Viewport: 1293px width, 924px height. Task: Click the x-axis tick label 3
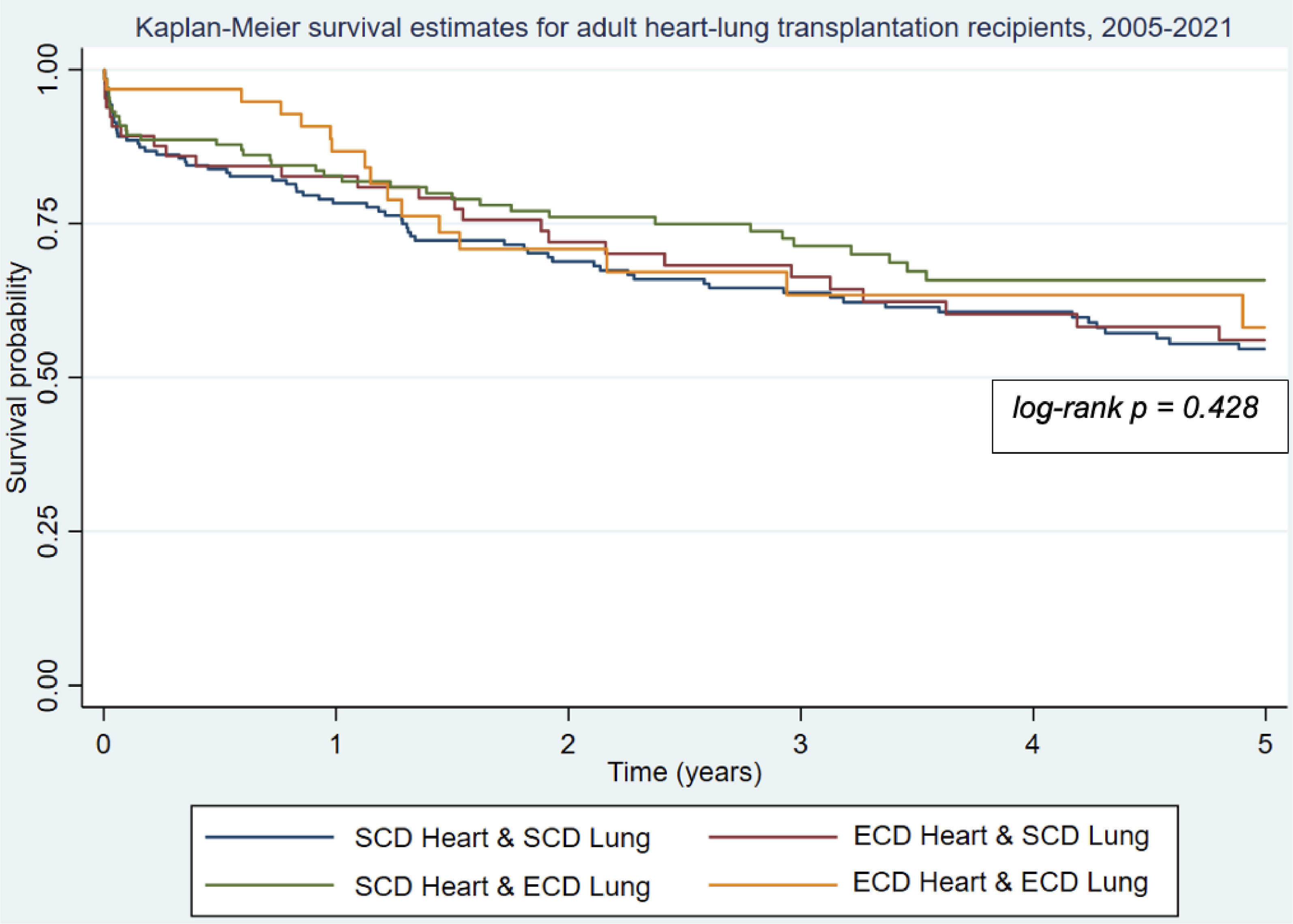(800, 744)
